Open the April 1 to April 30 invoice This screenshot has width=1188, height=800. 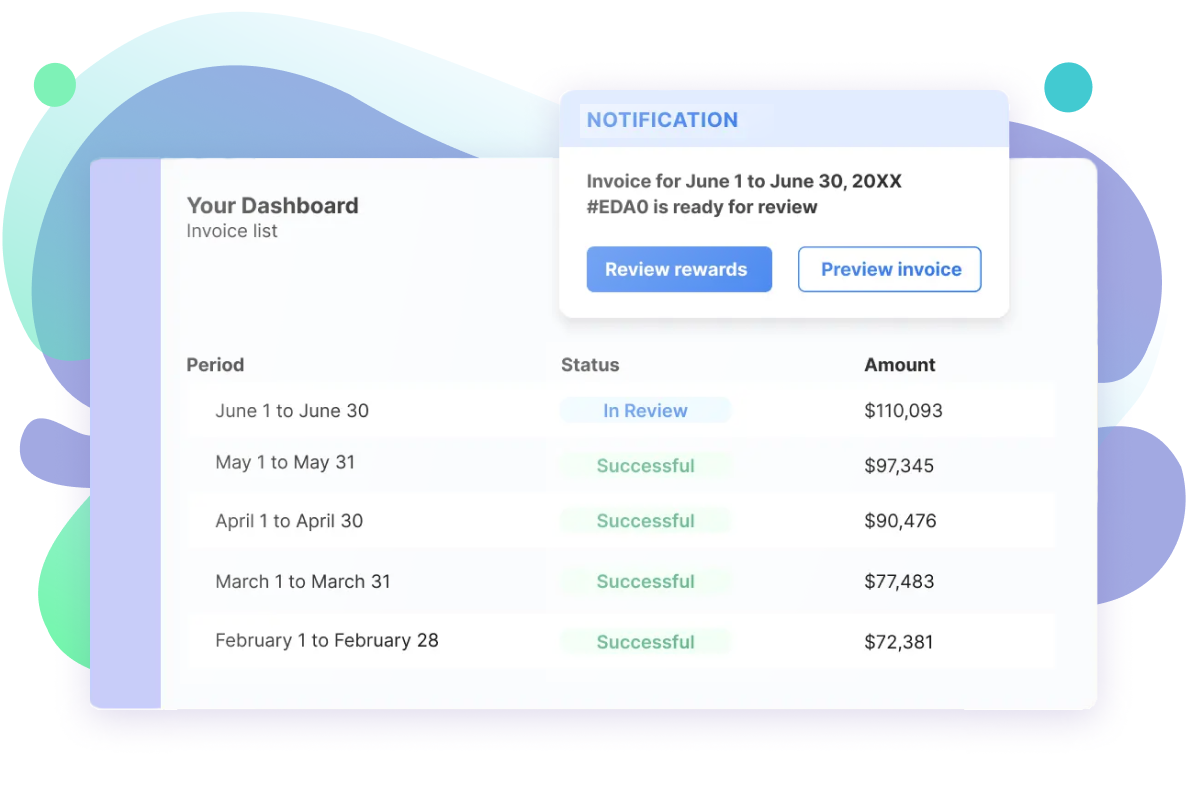coord(289,521)
